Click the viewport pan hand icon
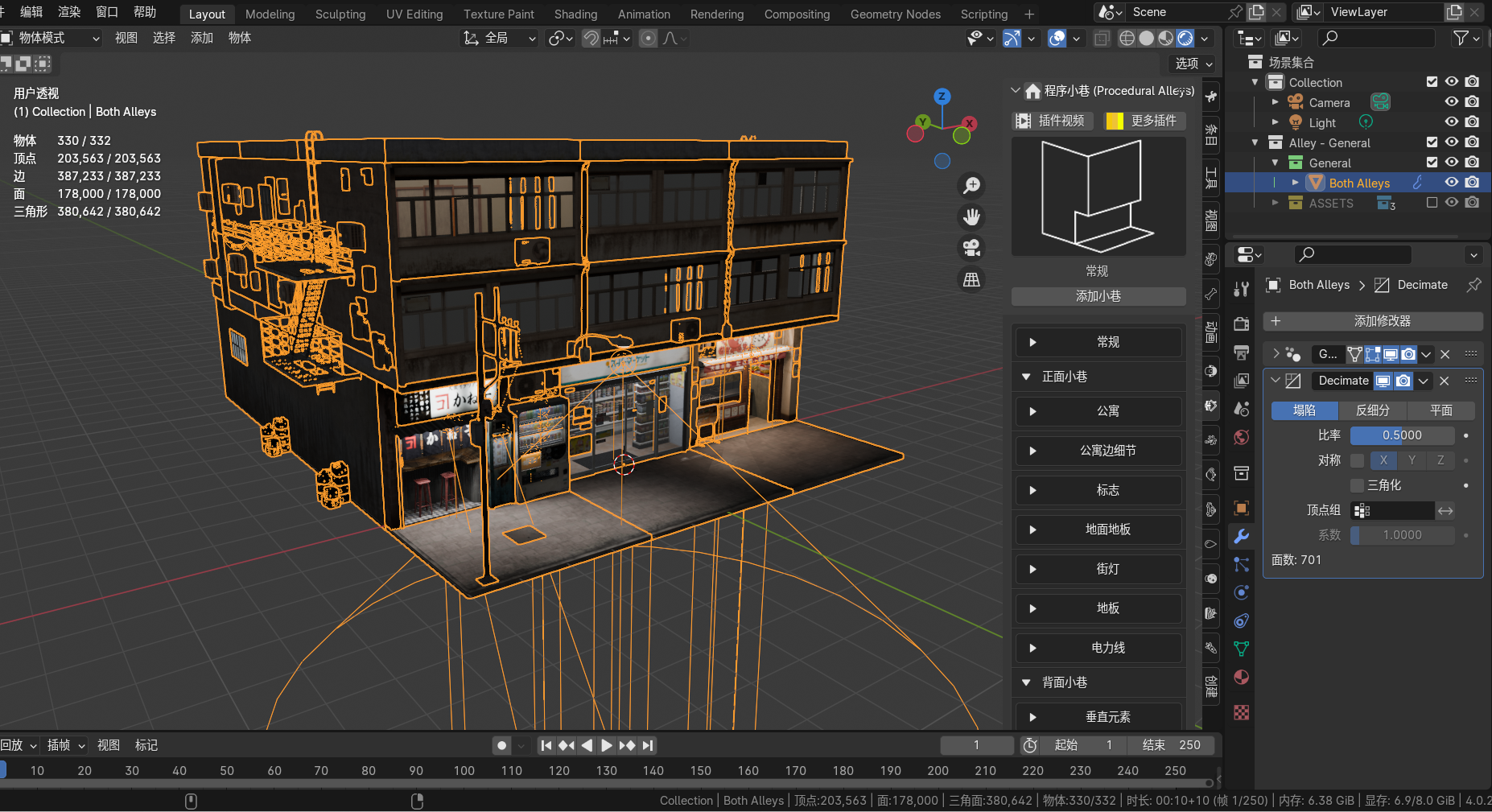The height and width of the screenshot is (812, 1492). coord(972,217)
